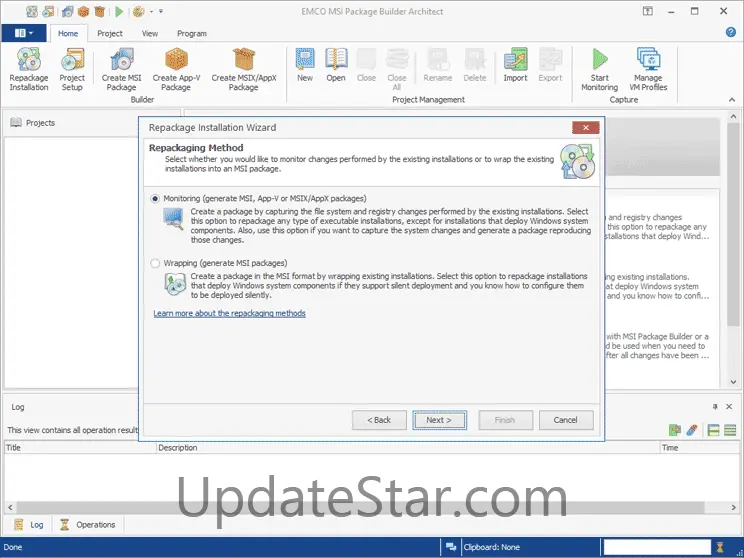This screenshot has height=558, width=744.
Task: Click the Log expand-all rows icon
Action: coord(713,430)
